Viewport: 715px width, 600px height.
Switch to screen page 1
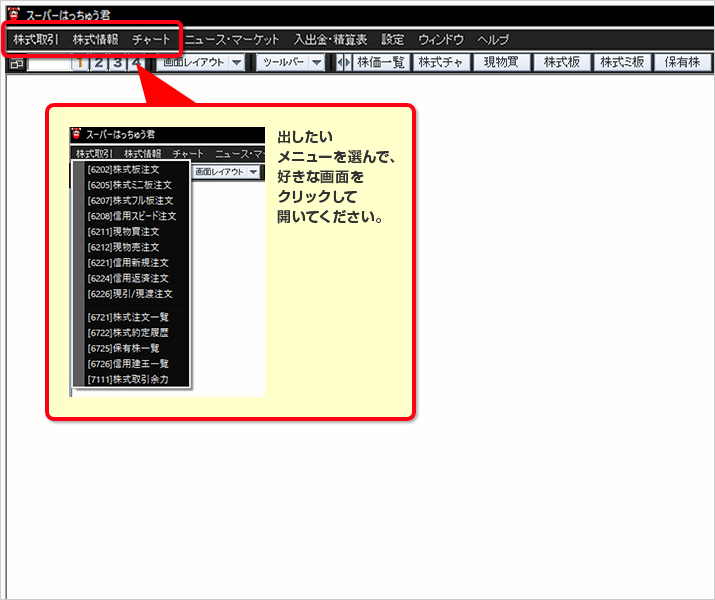(x=81, y=63)
